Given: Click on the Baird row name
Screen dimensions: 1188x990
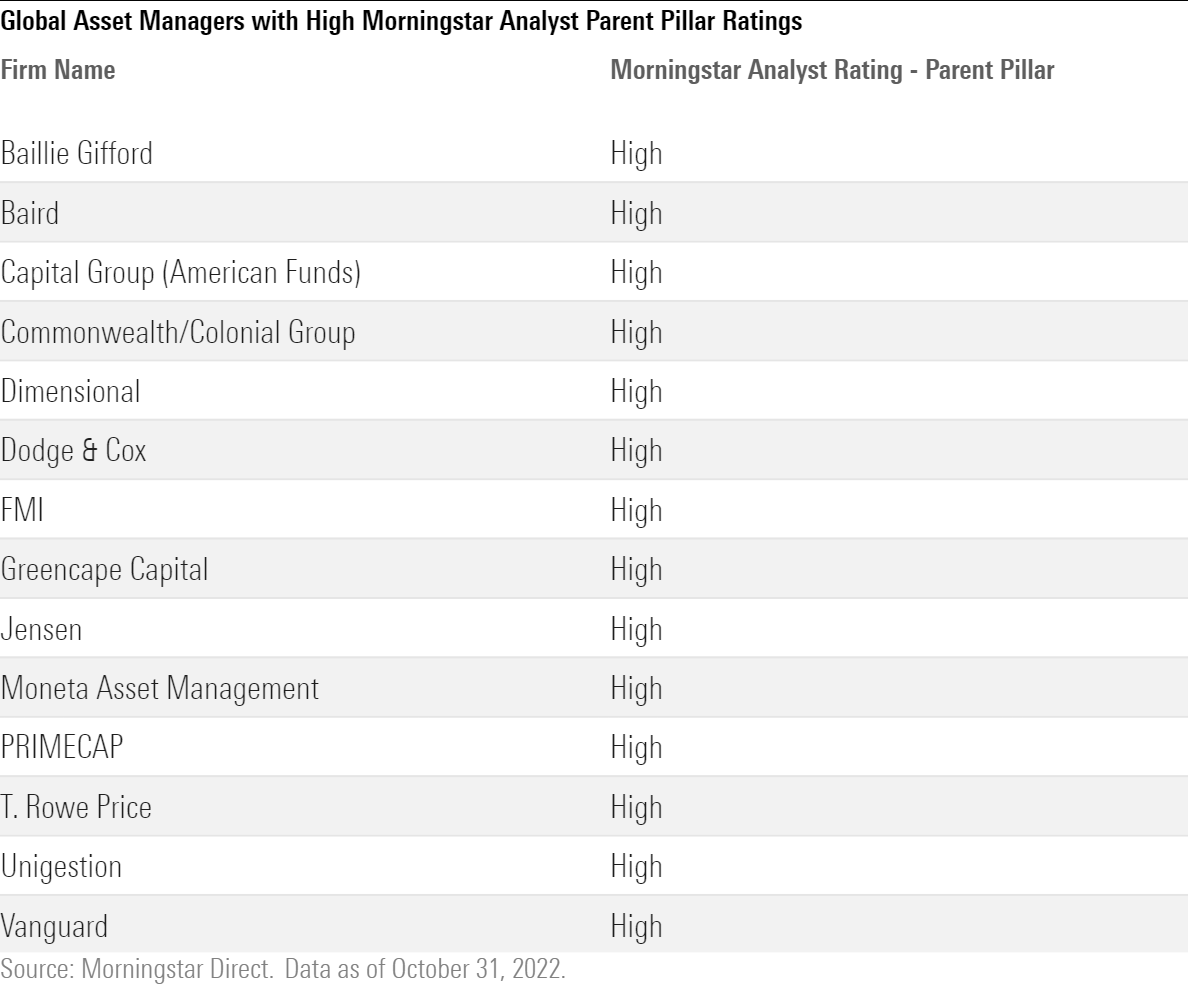Looking at the screenshot, I should 30,214.
